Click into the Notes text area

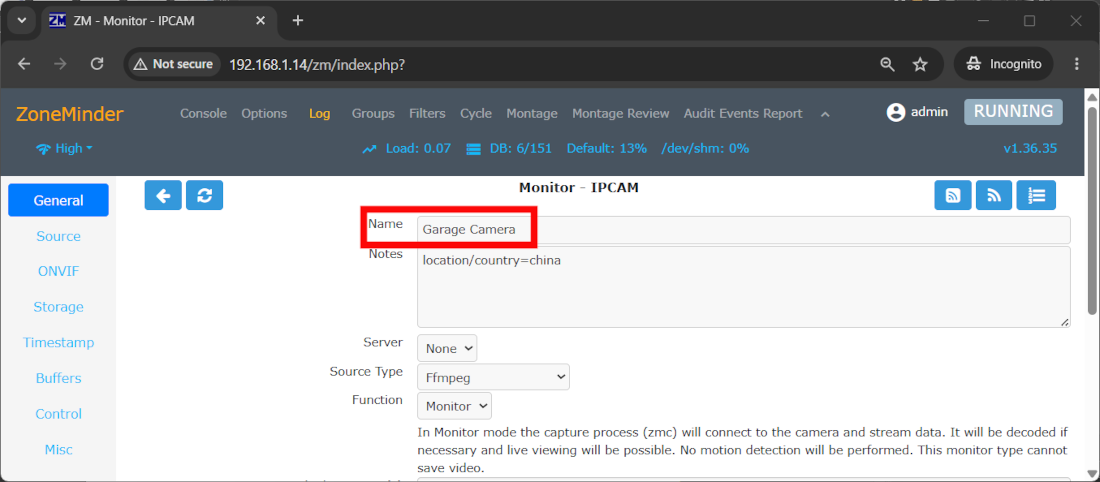point(744,286)
